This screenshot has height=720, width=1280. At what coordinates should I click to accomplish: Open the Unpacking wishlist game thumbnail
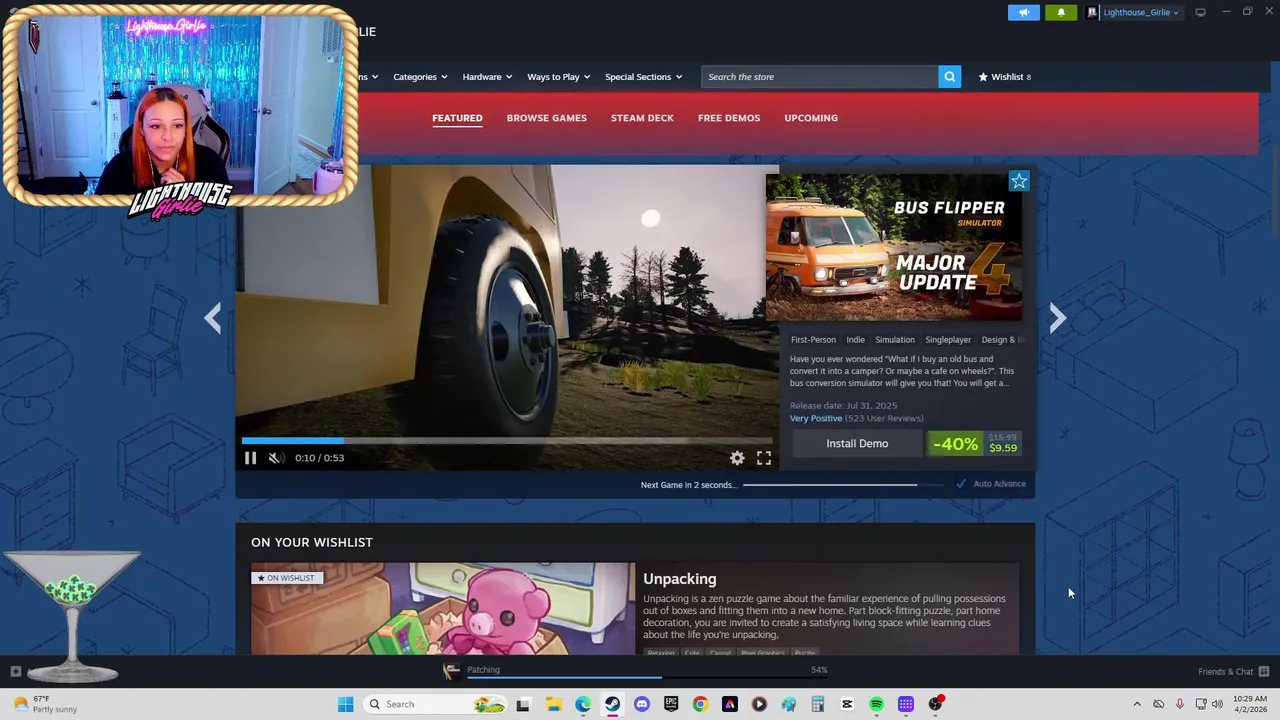[x=443, y=609]
